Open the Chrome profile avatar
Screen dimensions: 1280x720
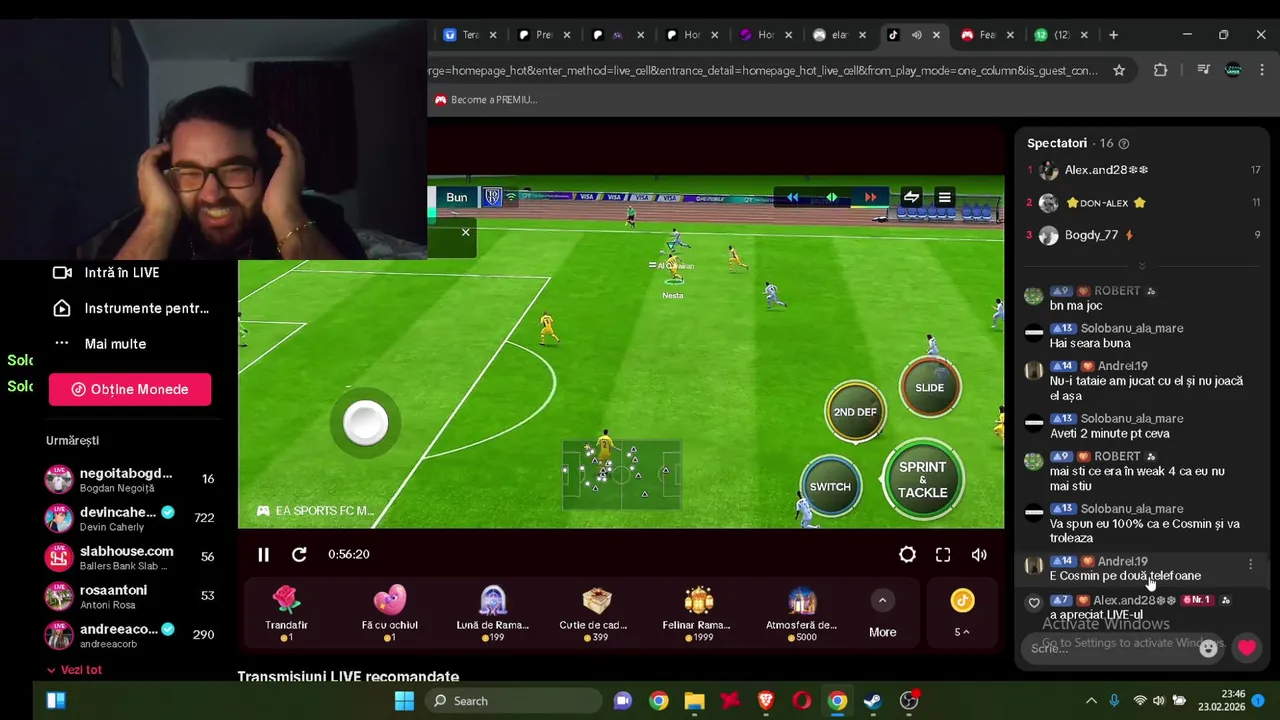click(1233, 70)
